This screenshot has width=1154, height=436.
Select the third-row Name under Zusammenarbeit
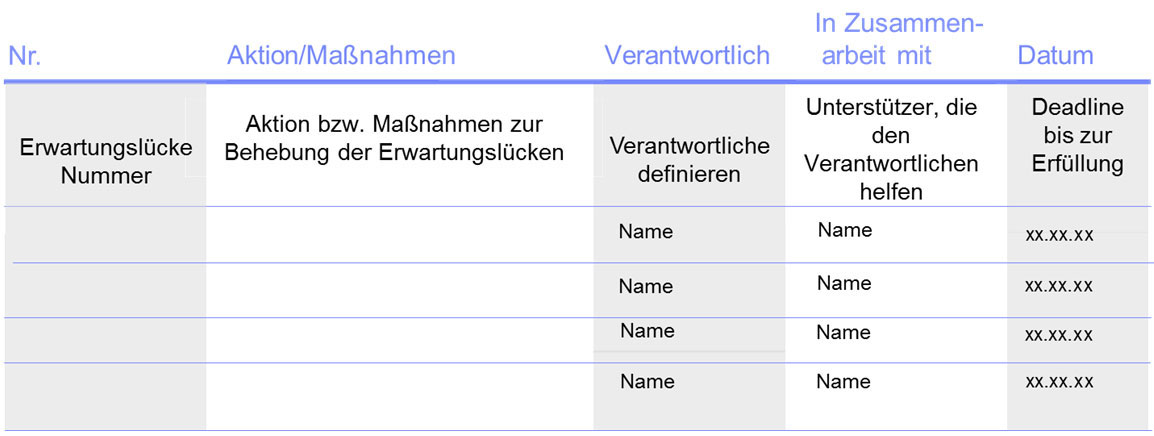pyautogui.click(x=843, y=332)
